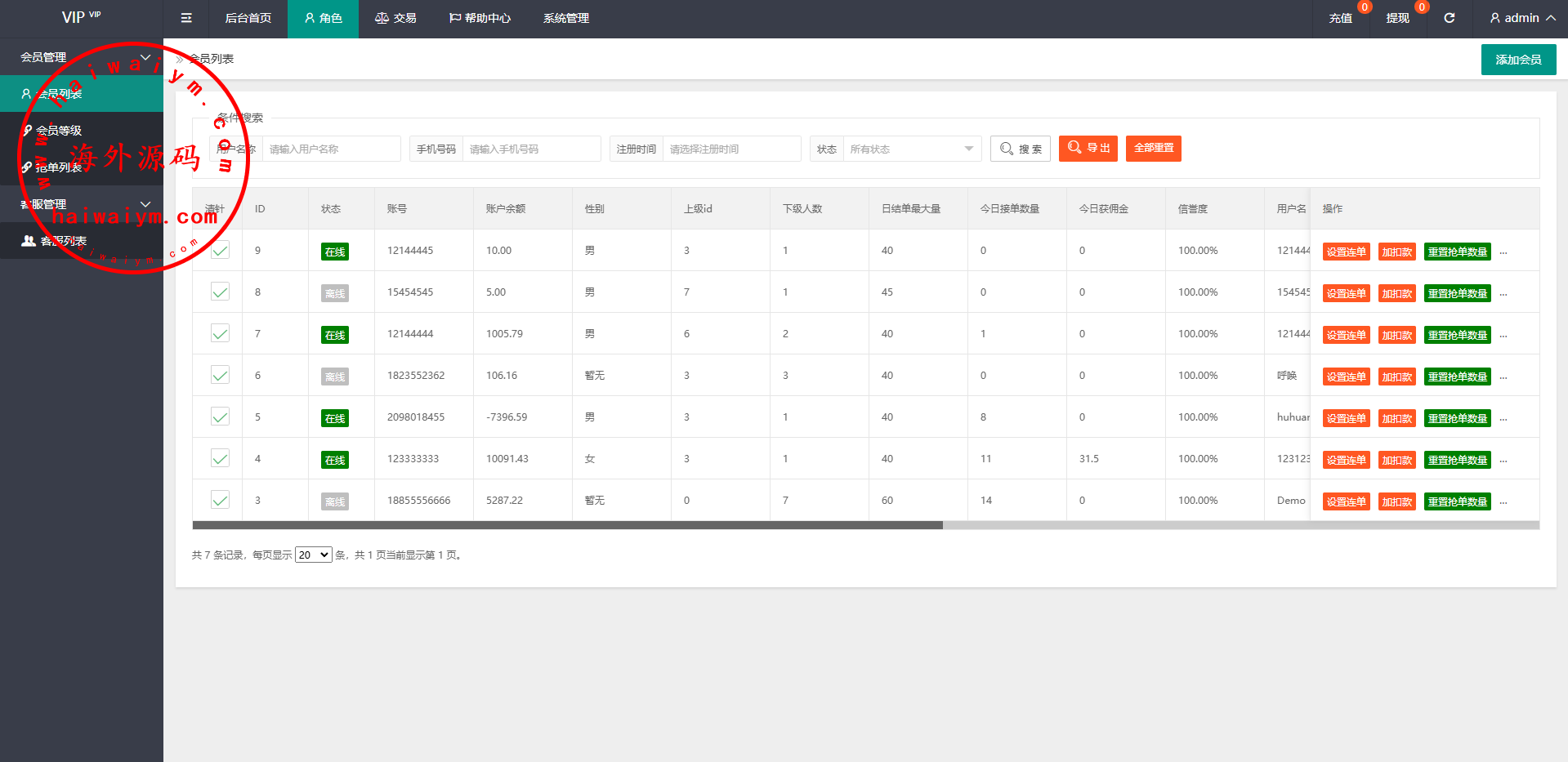The image size is (1568, 762).
Task: Open the 所有状态 status dropdown
Action: (911, 149)
